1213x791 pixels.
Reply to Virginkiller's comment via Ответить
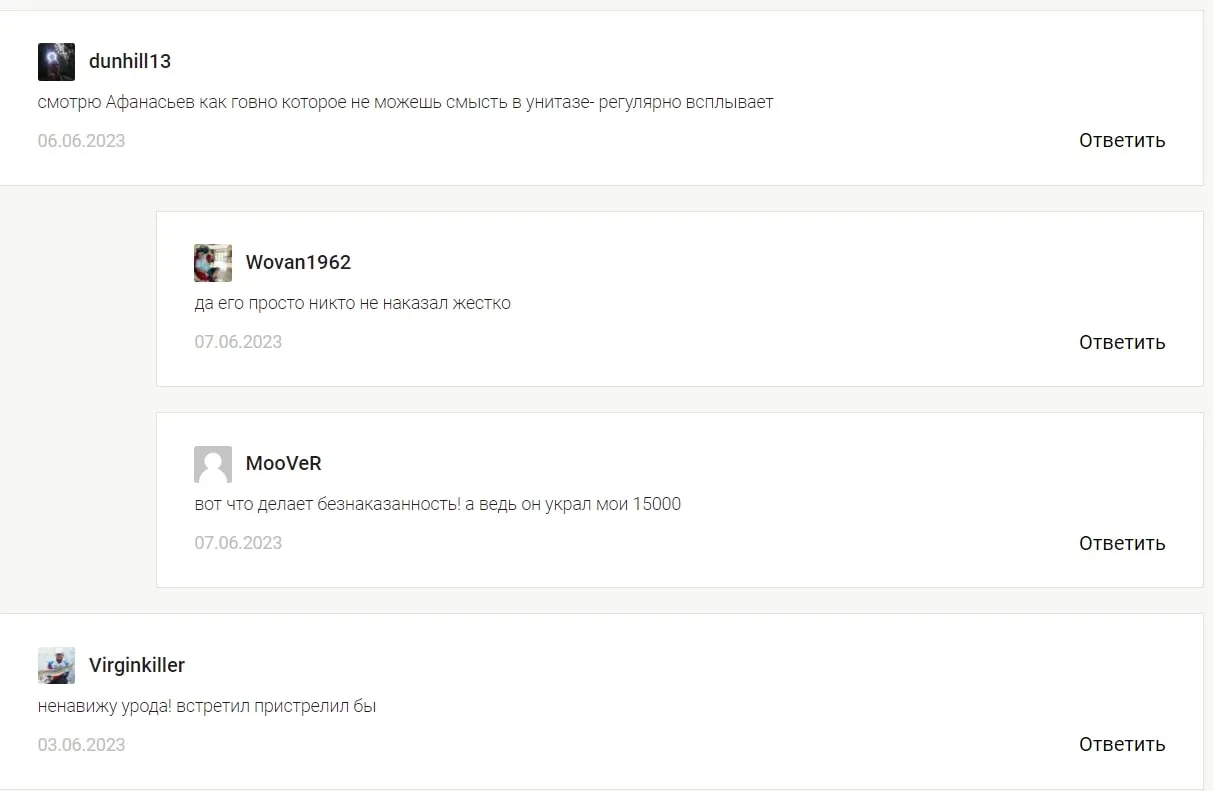pos(1122,744)
